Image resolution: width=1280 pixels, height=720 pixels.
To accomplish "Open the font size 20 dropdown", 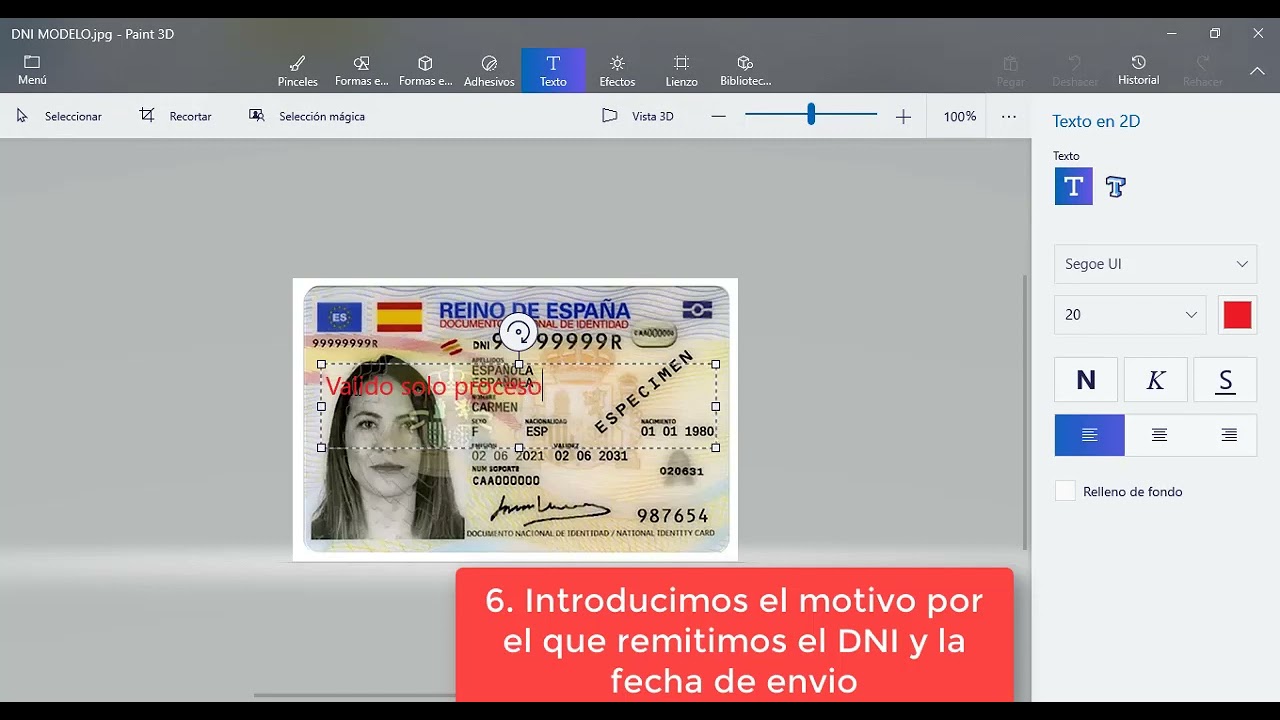I will click(x=1130, y=314).
